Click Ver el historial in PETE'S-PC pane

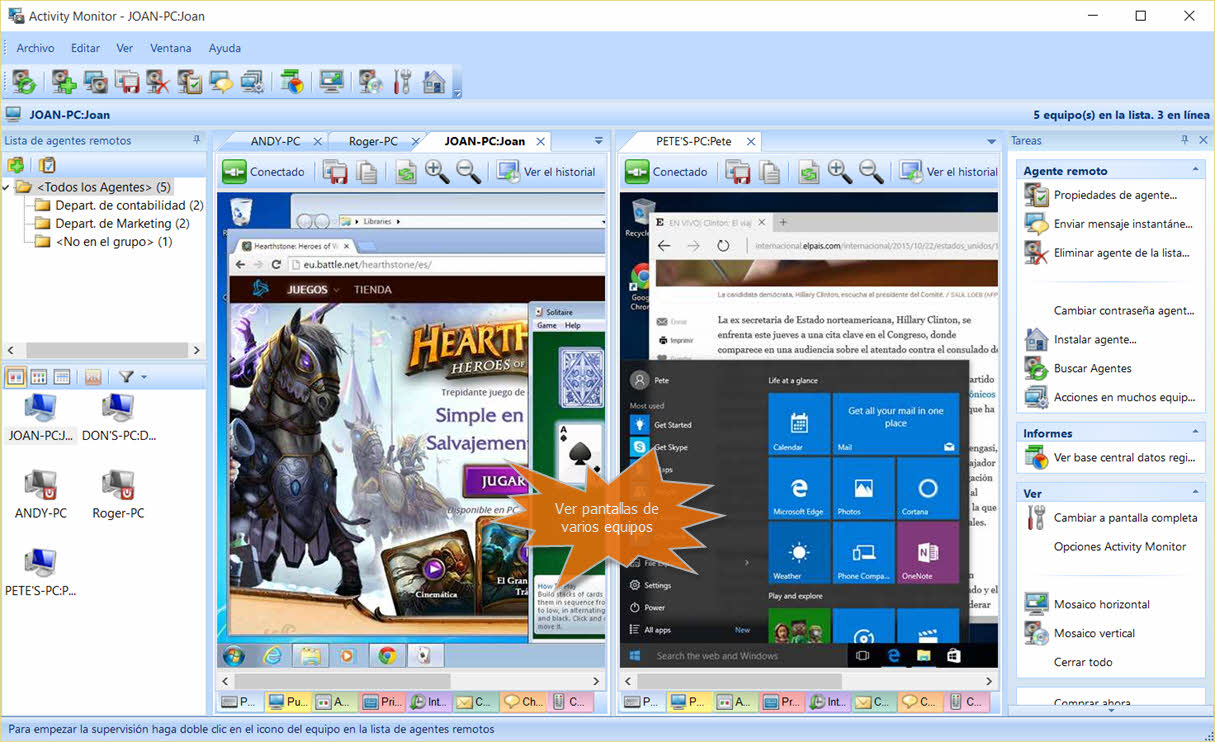(950, 172)
